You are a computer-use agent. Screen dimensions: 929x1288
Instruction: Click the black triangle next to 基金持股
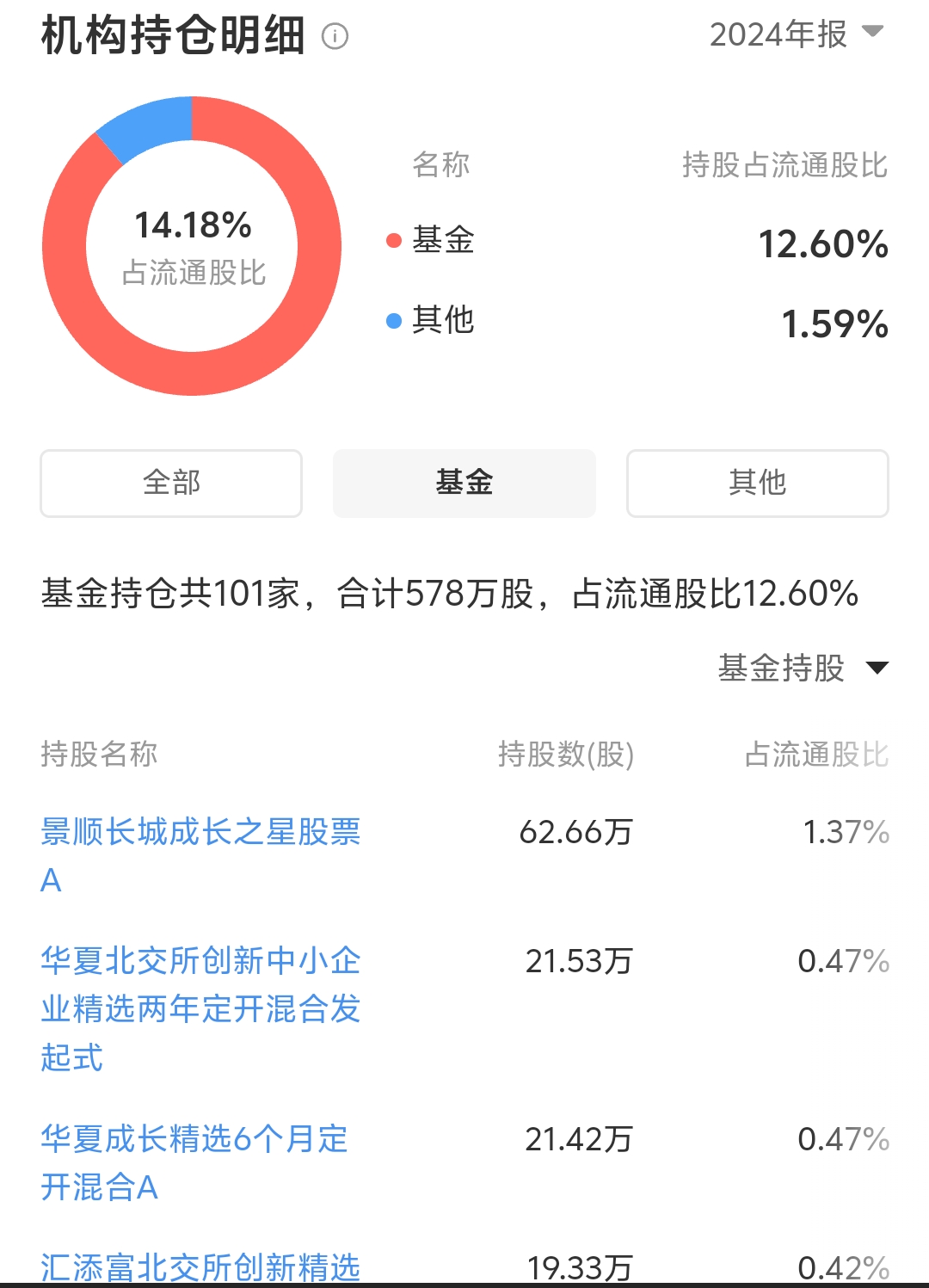coord(877,668)
